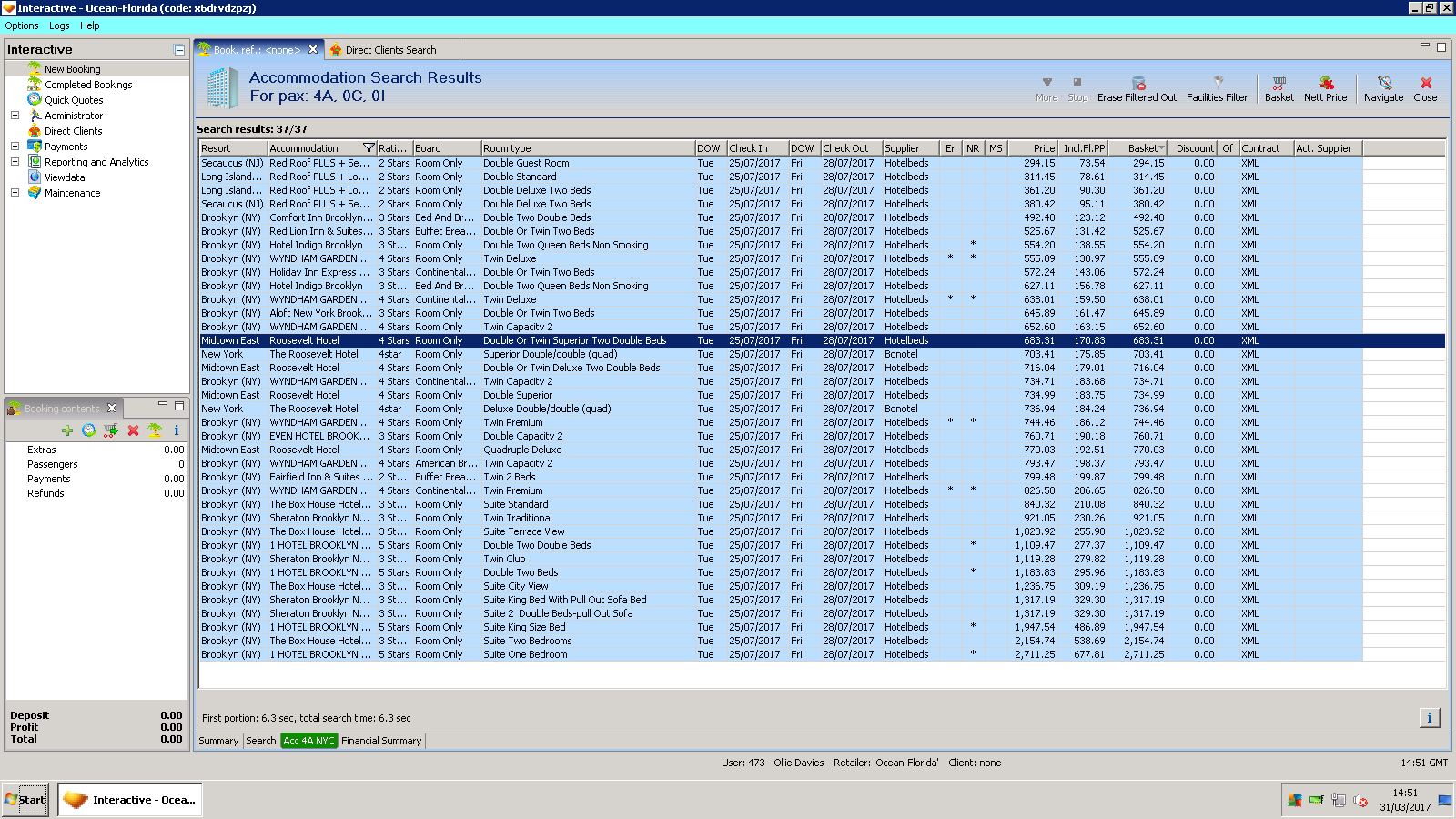The width and height of the screenshot is (1456, 819).
Task: Expand the Administrator tree node
Action: pyautogui.click(x=15, y=116)
